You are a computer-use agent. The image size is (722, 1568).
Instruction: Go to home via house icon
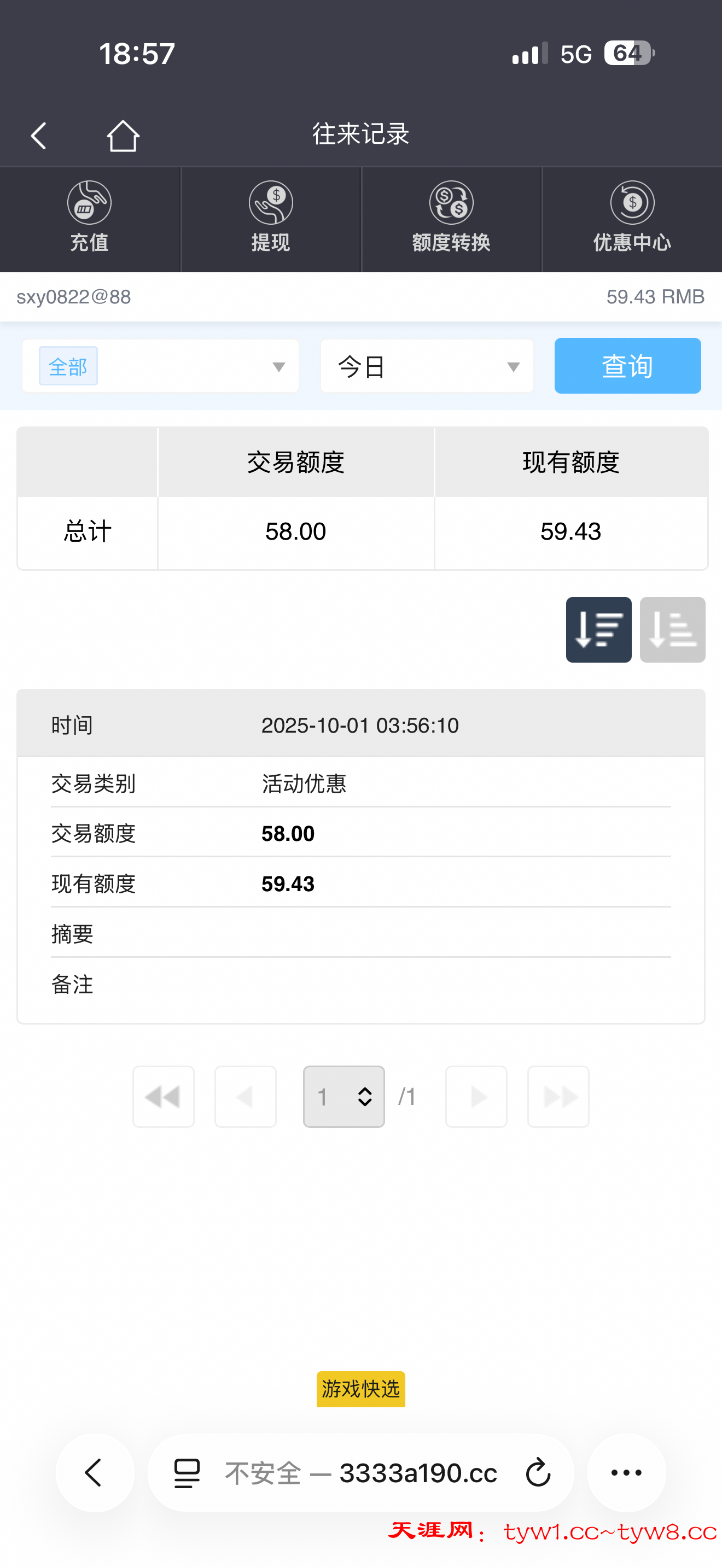[123, 135]
